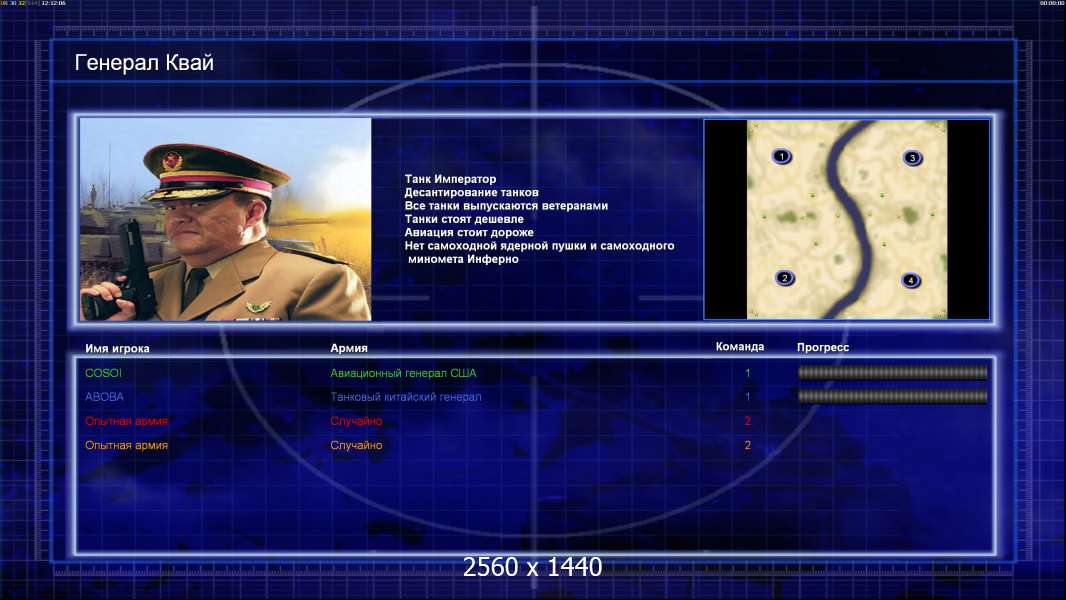1066x600 pixels.
Task: Click the red 'Случайно' army entry
Action: pyautogui.click(x=356, y=421)
